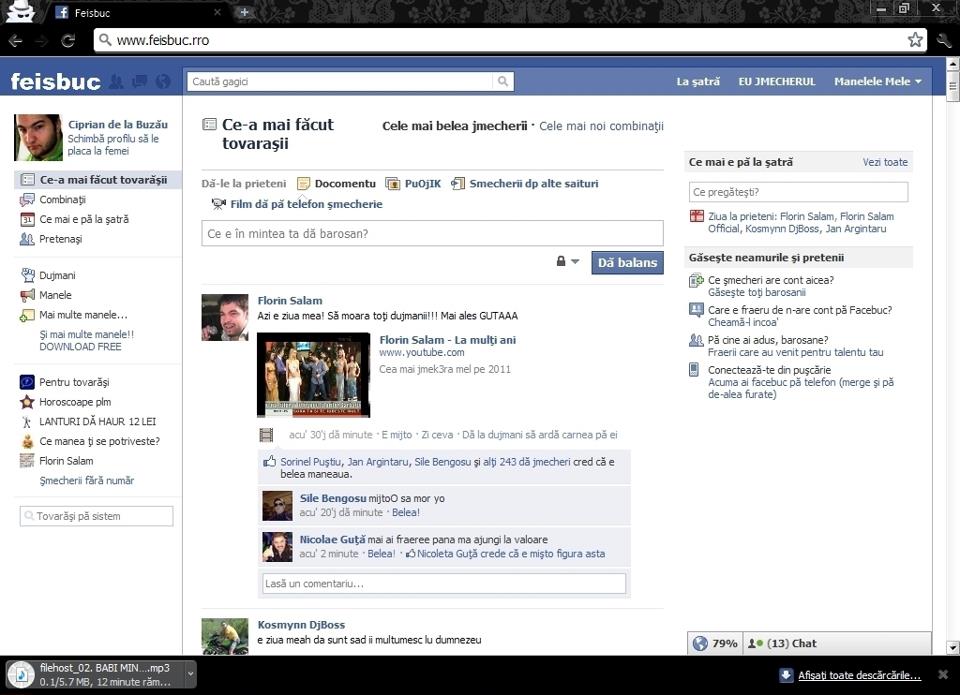This screenshot has width=960, height=695.
Task: Click the browser back arrow
Action: (15, 41)
